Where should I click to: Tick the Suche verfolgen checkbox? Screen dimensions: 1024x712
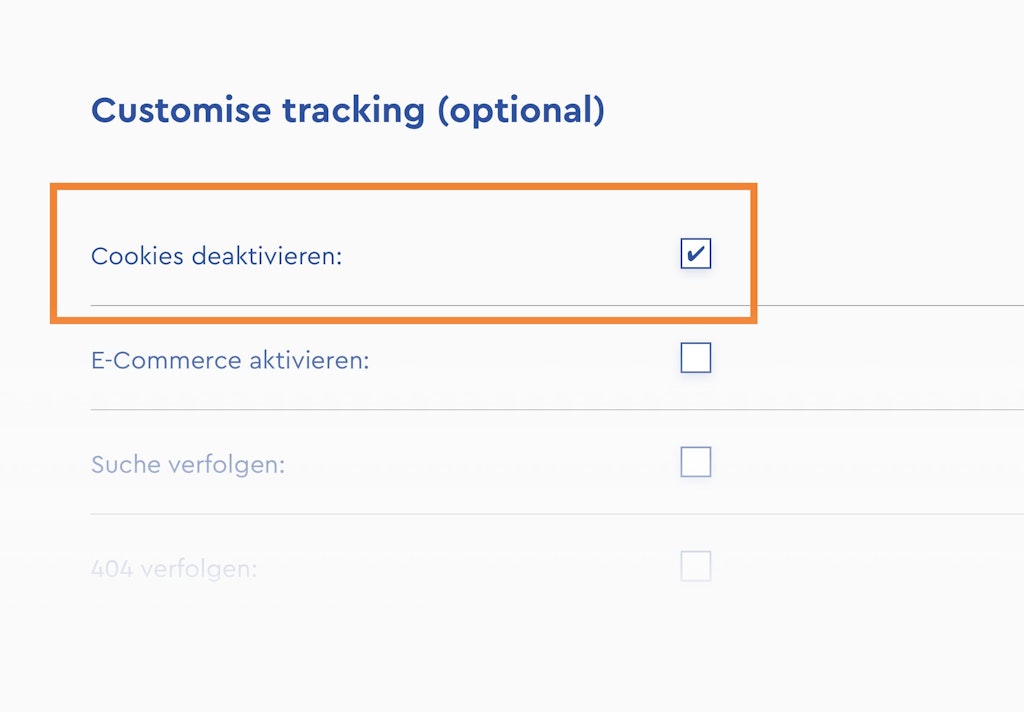pyautogui.click(x=695, y=462)
